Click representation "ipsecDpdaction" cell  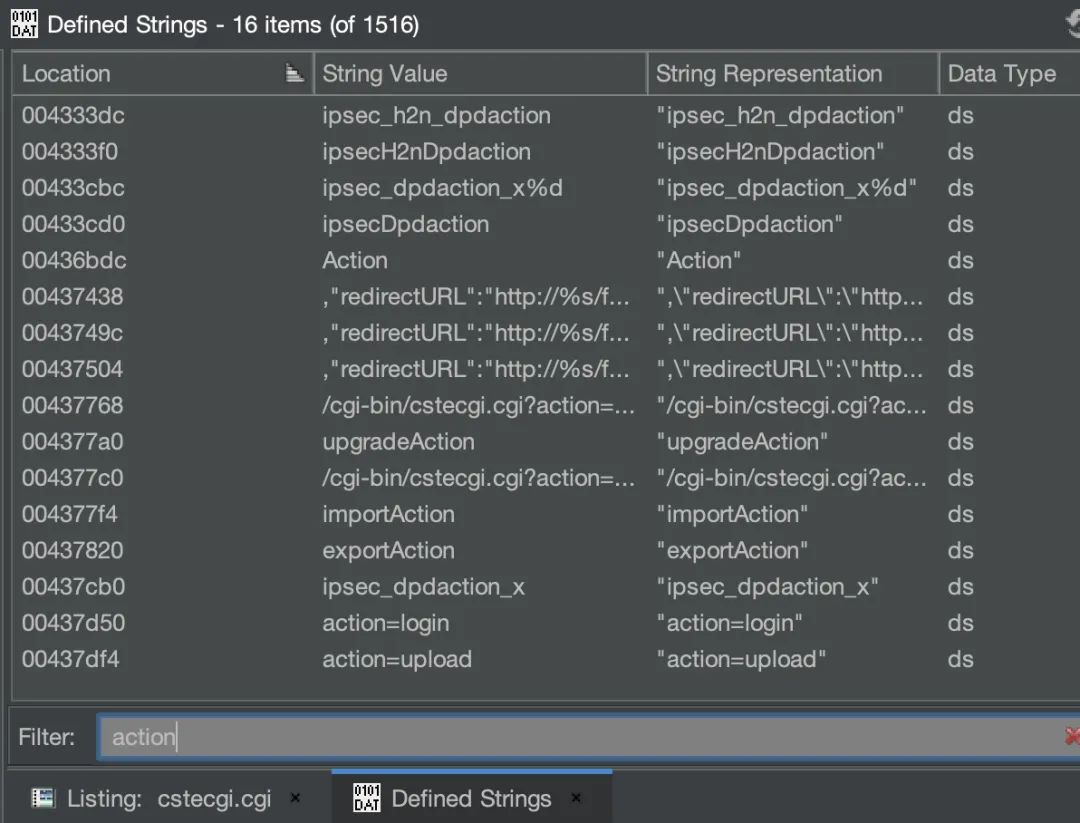(749, 225)
